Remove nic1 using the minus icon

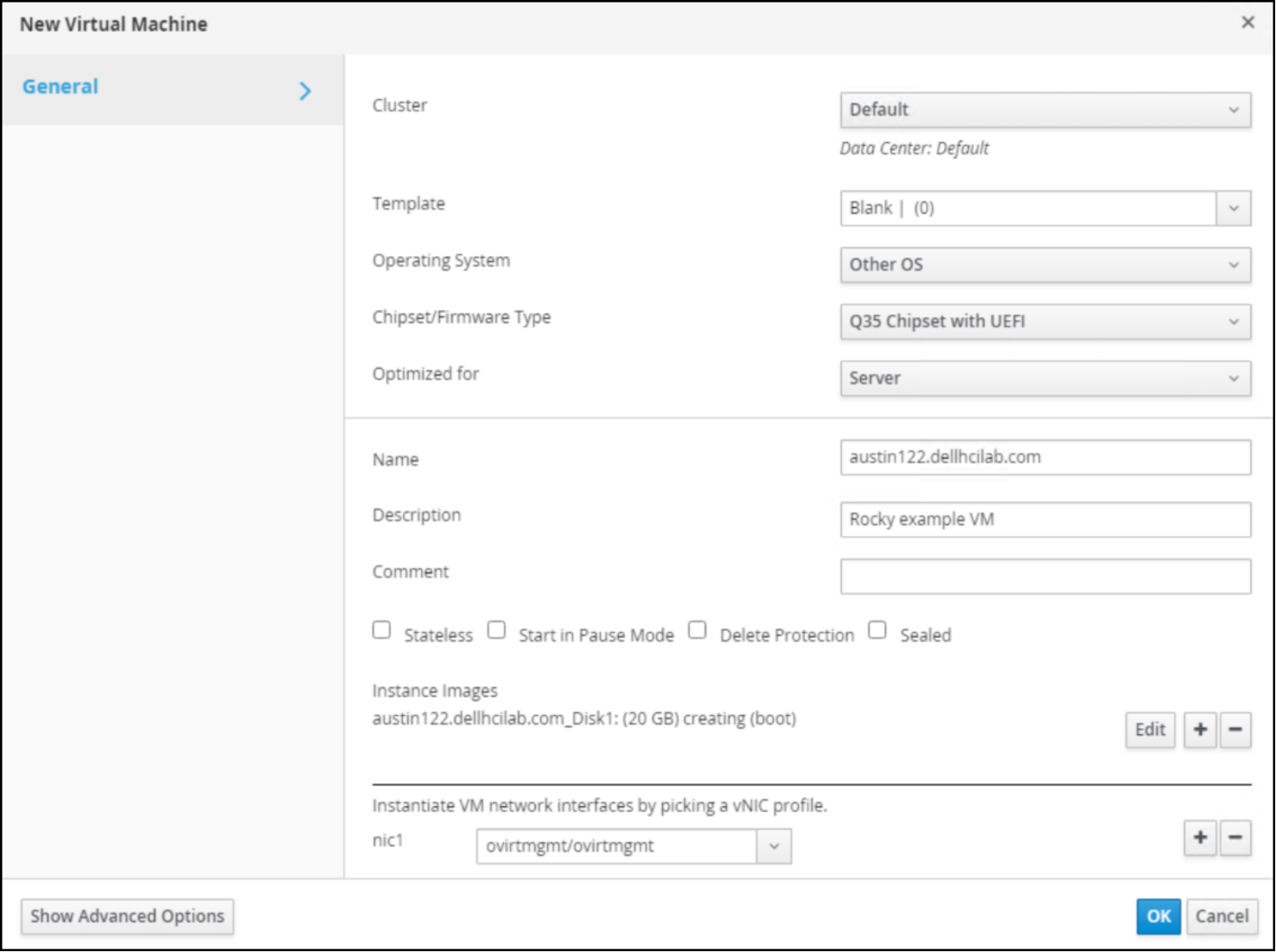(x=1236, y=837)
